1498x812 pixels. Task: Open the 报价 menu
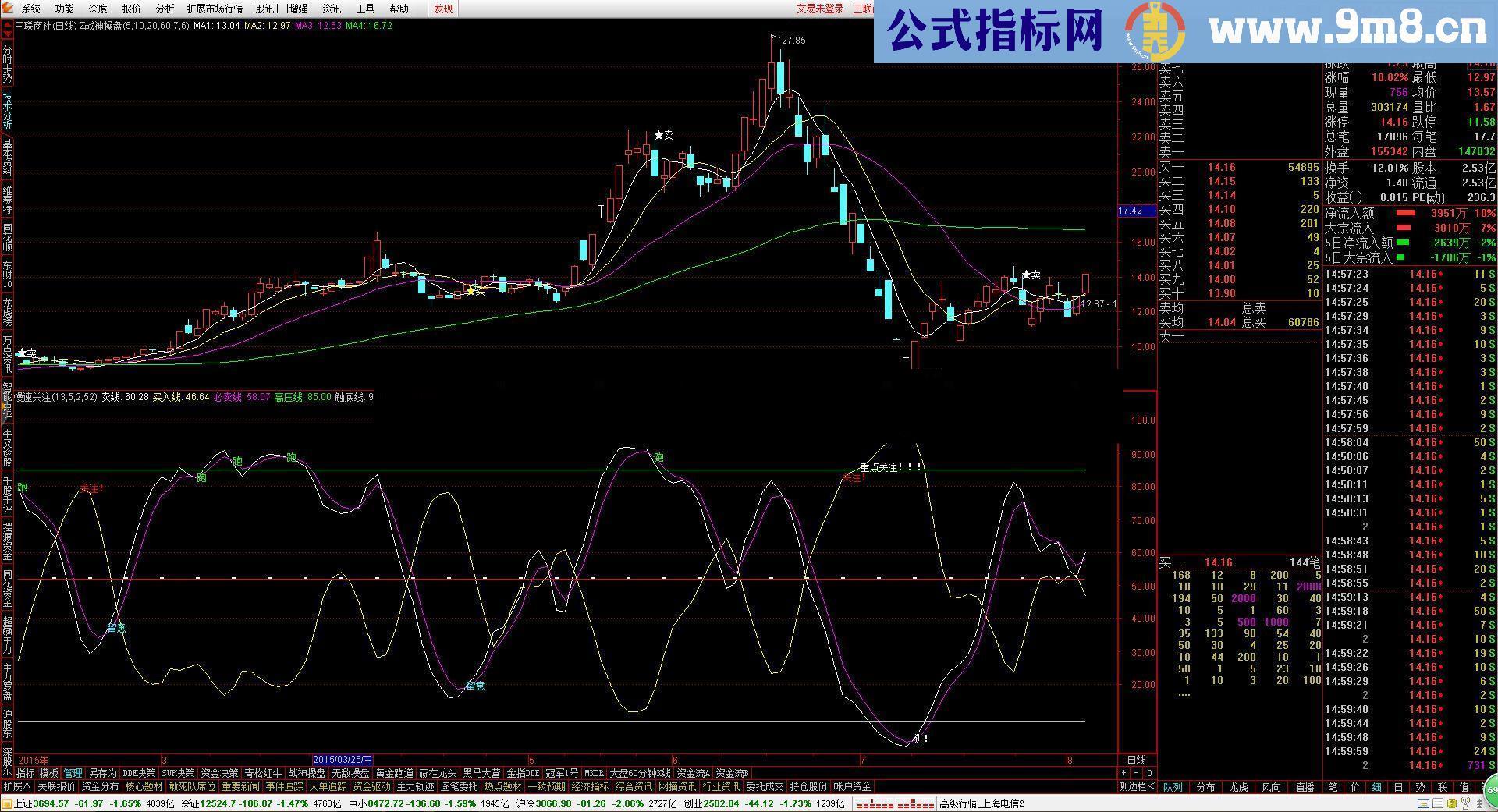tap(132, 9)
